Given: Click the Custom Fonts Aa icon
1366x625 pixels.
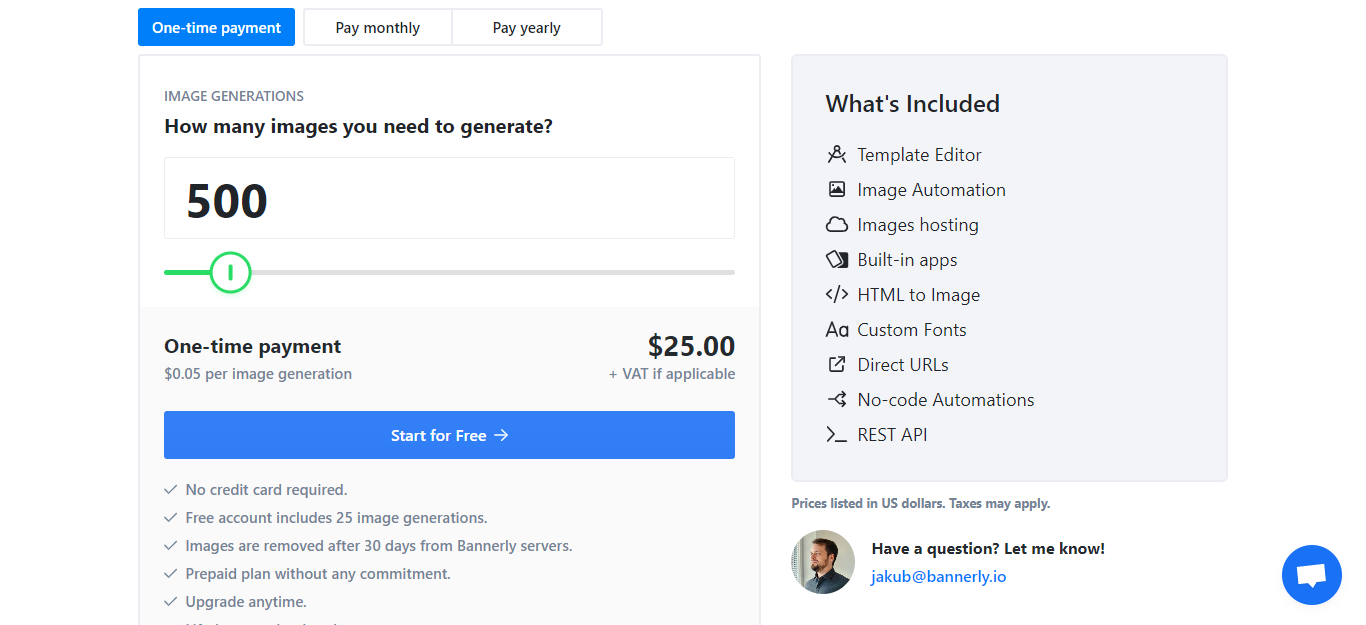Looking at the screenshot, I should [837, 330].
